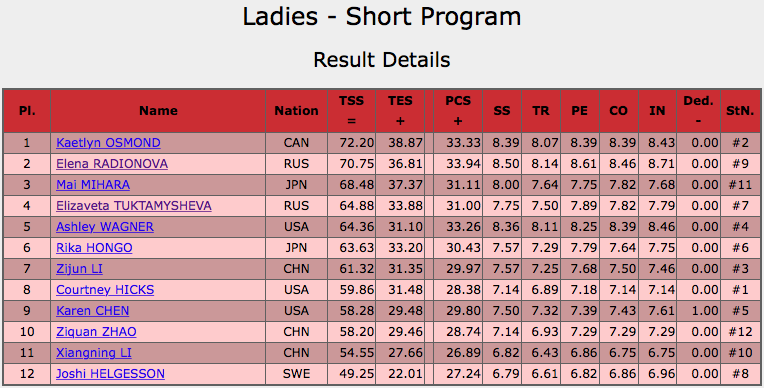This screenshot has width=764, height=388.
Task: Click the Joshi HELGESSON link
Action: 111,373
